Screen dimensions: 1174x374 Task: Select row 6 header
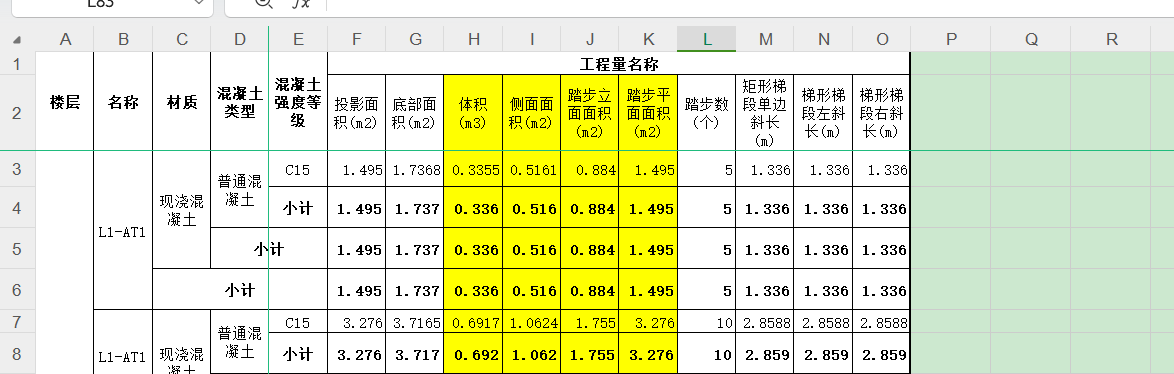17,289
